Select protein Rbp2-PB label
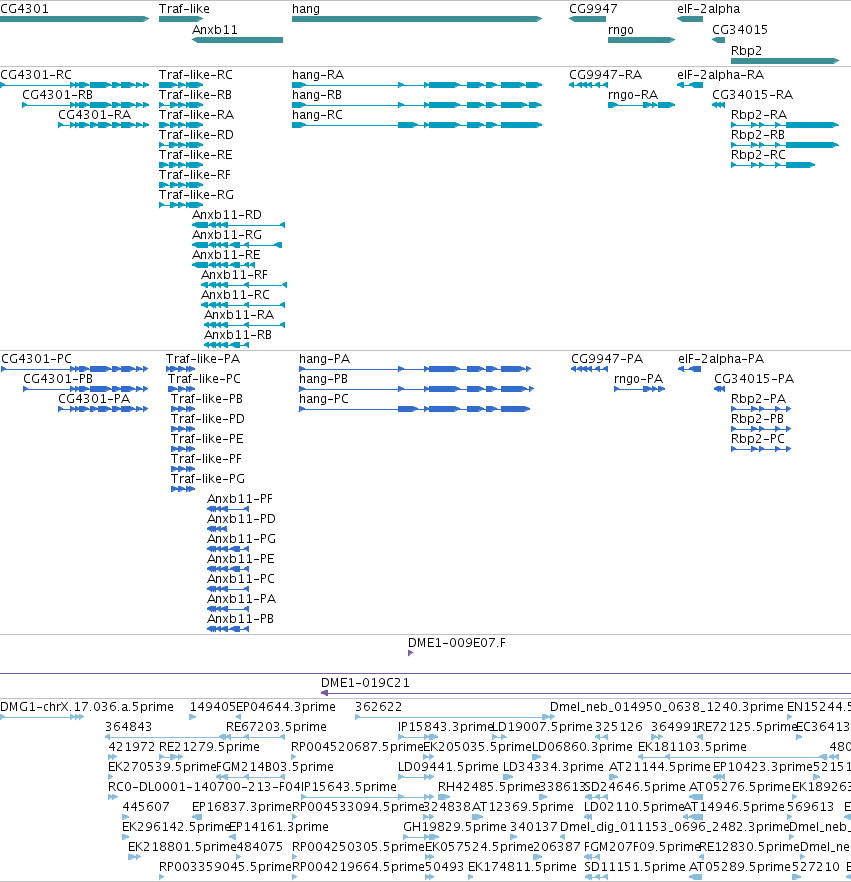Screen dimensions: 851x882 point(757,418)
